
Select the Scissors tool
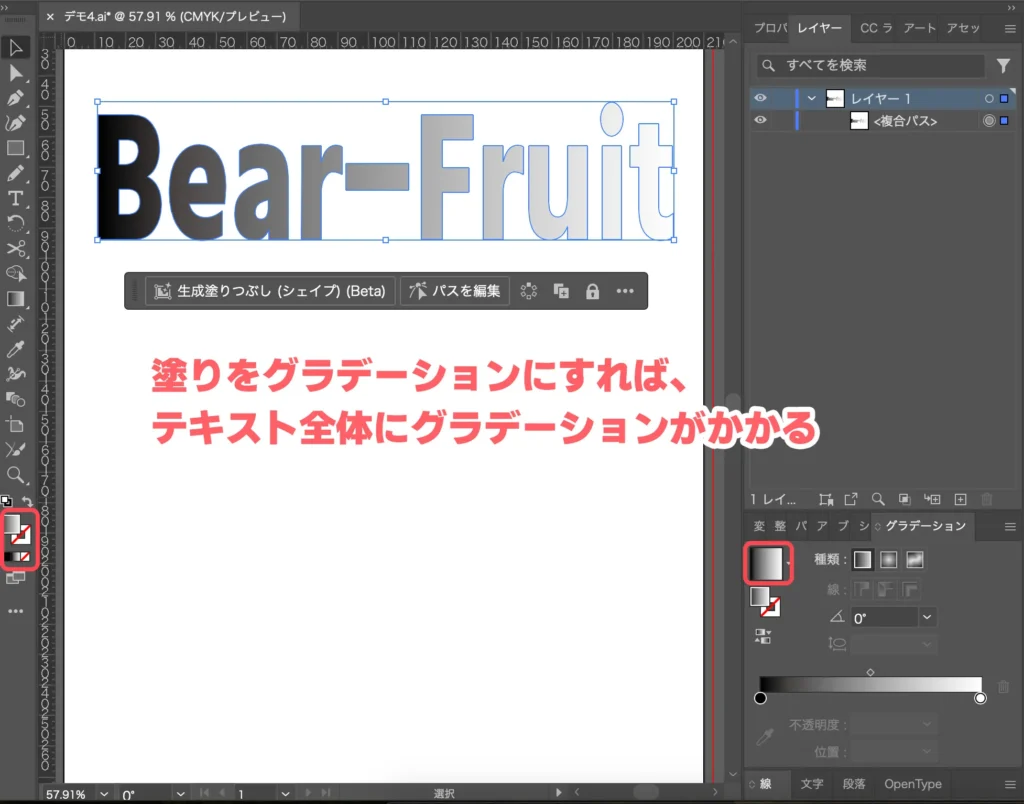point(16,248)
